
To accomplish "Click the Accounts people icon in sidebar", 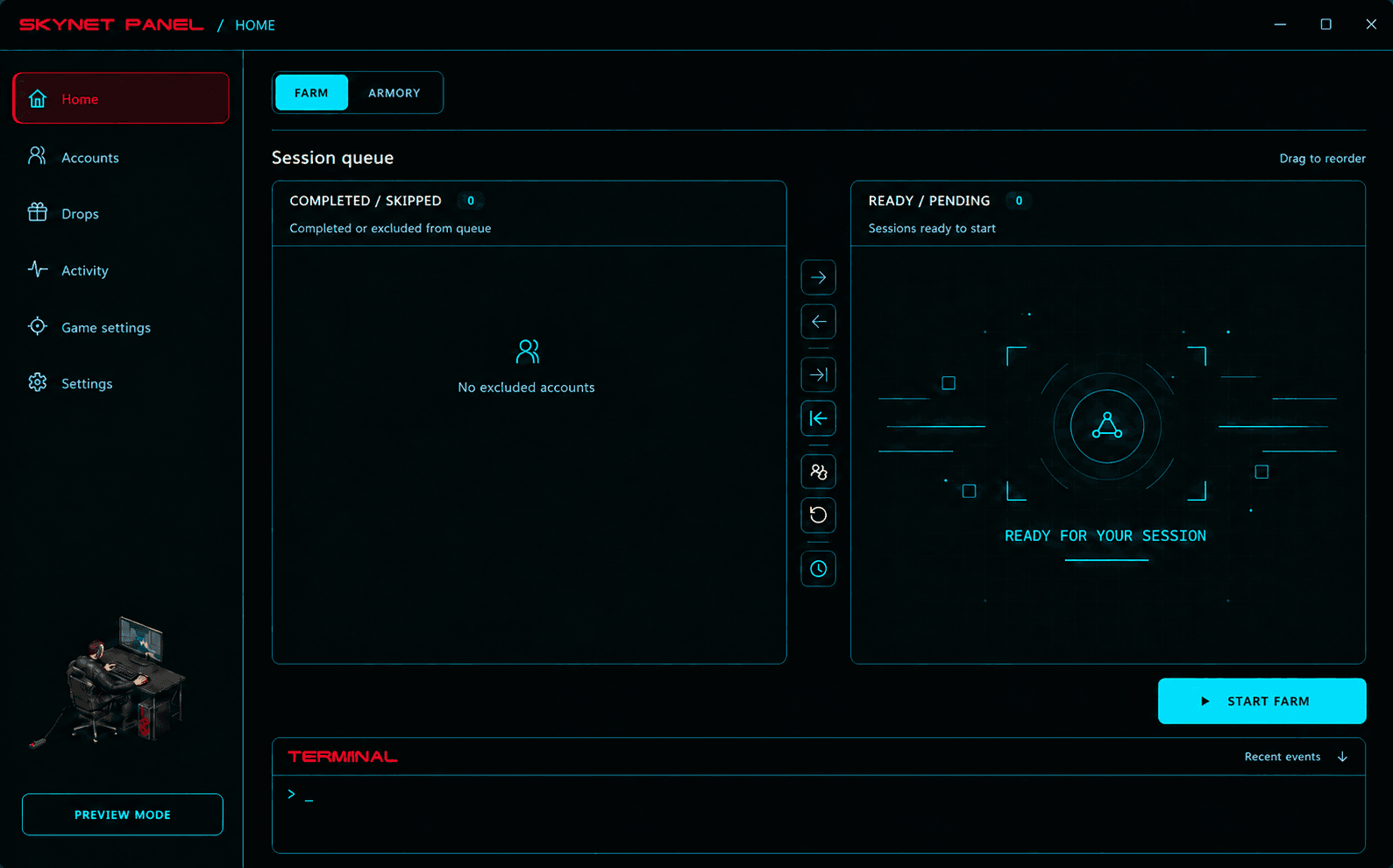I will pos(38,156).
